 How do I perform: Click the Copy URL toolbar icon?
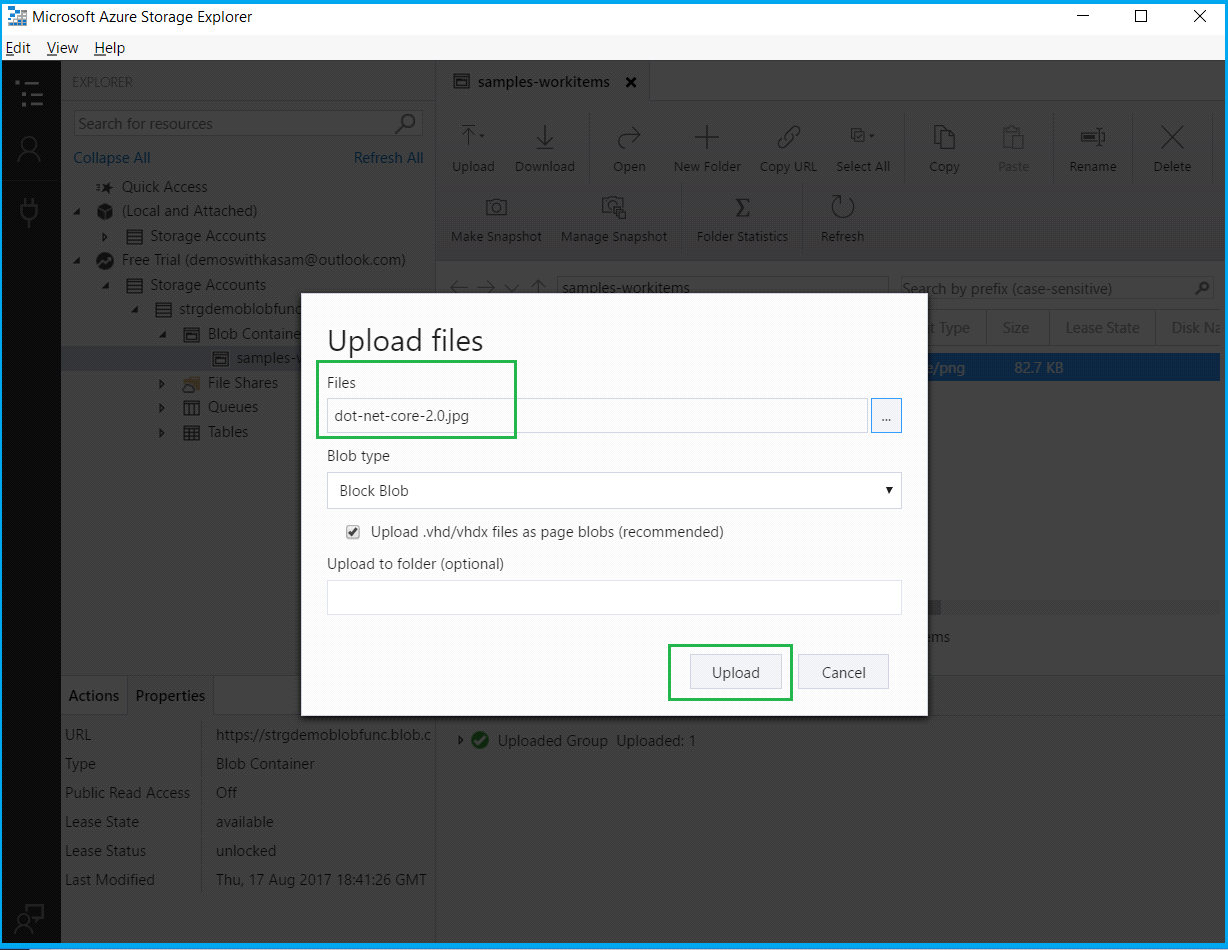[788, 137]
